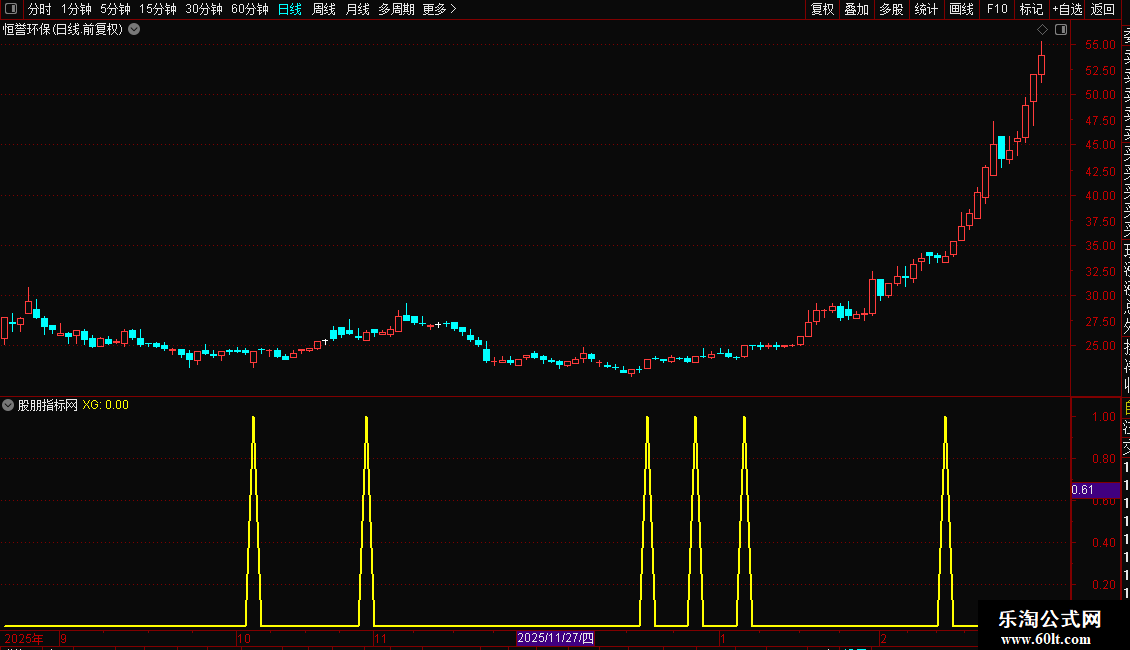Click the 1.00 indicator axis label
The width and height of the screenshot is (1130, 650).
click(1103, 417)
